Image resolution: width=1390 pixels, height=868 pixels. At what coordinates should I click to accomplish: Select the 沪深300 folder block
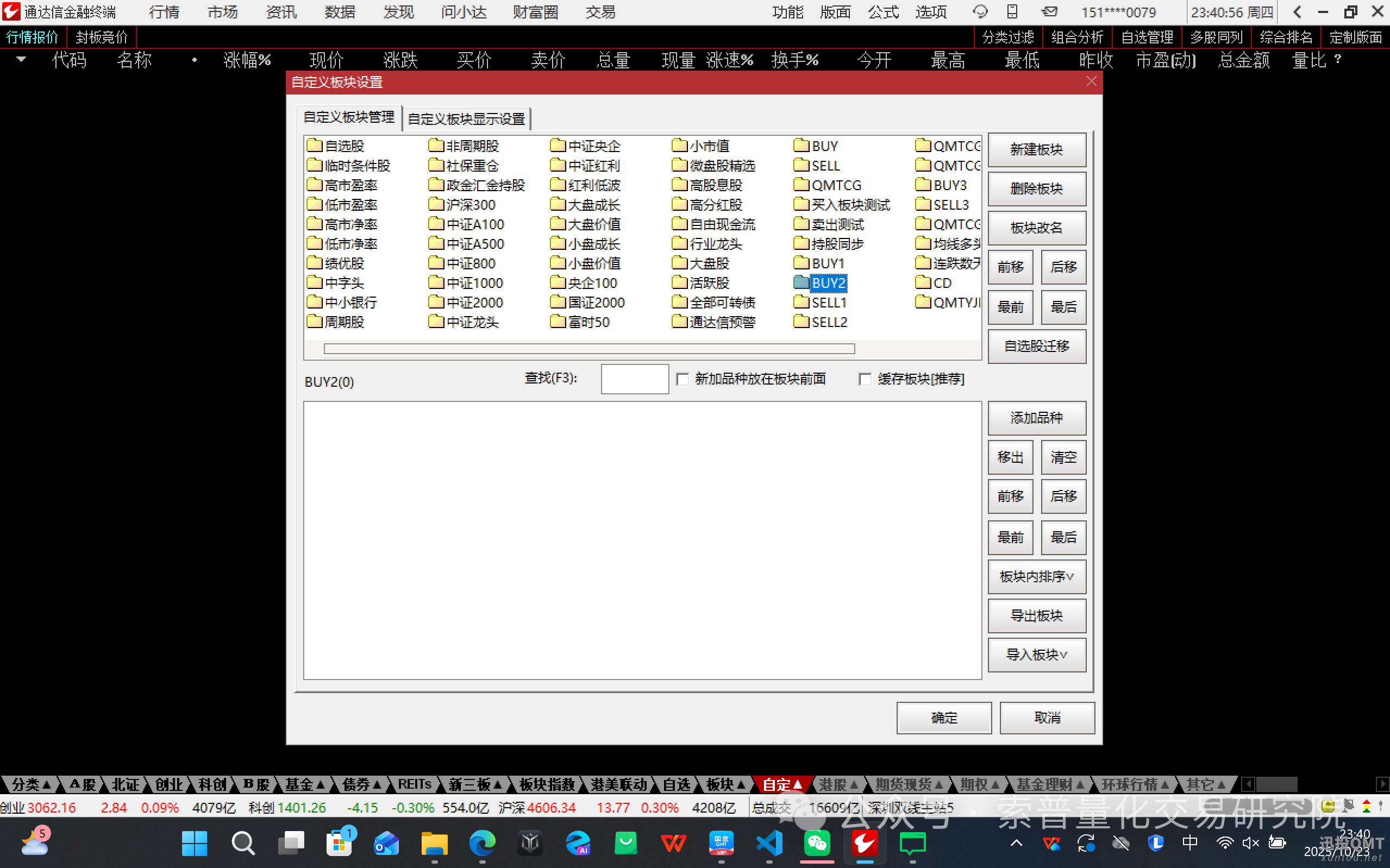(469, 205)
